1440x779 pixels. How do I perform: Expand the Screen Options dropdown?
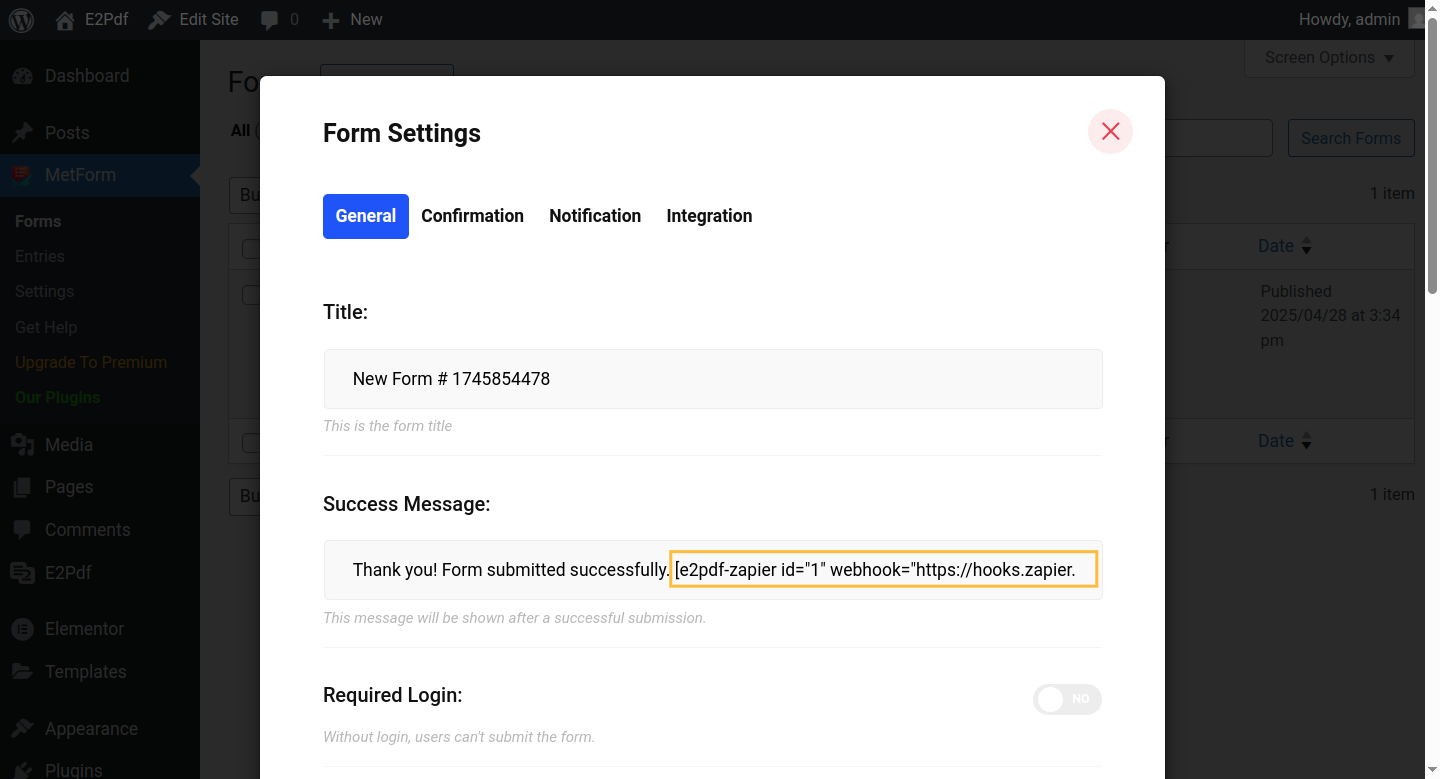(1328, 58)
